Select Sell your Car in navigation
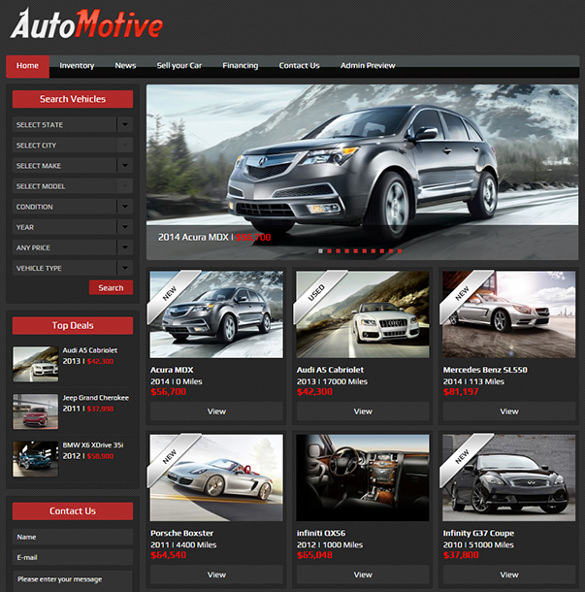The height and width of the screenshot is (592, 585). tap(179, 66)
